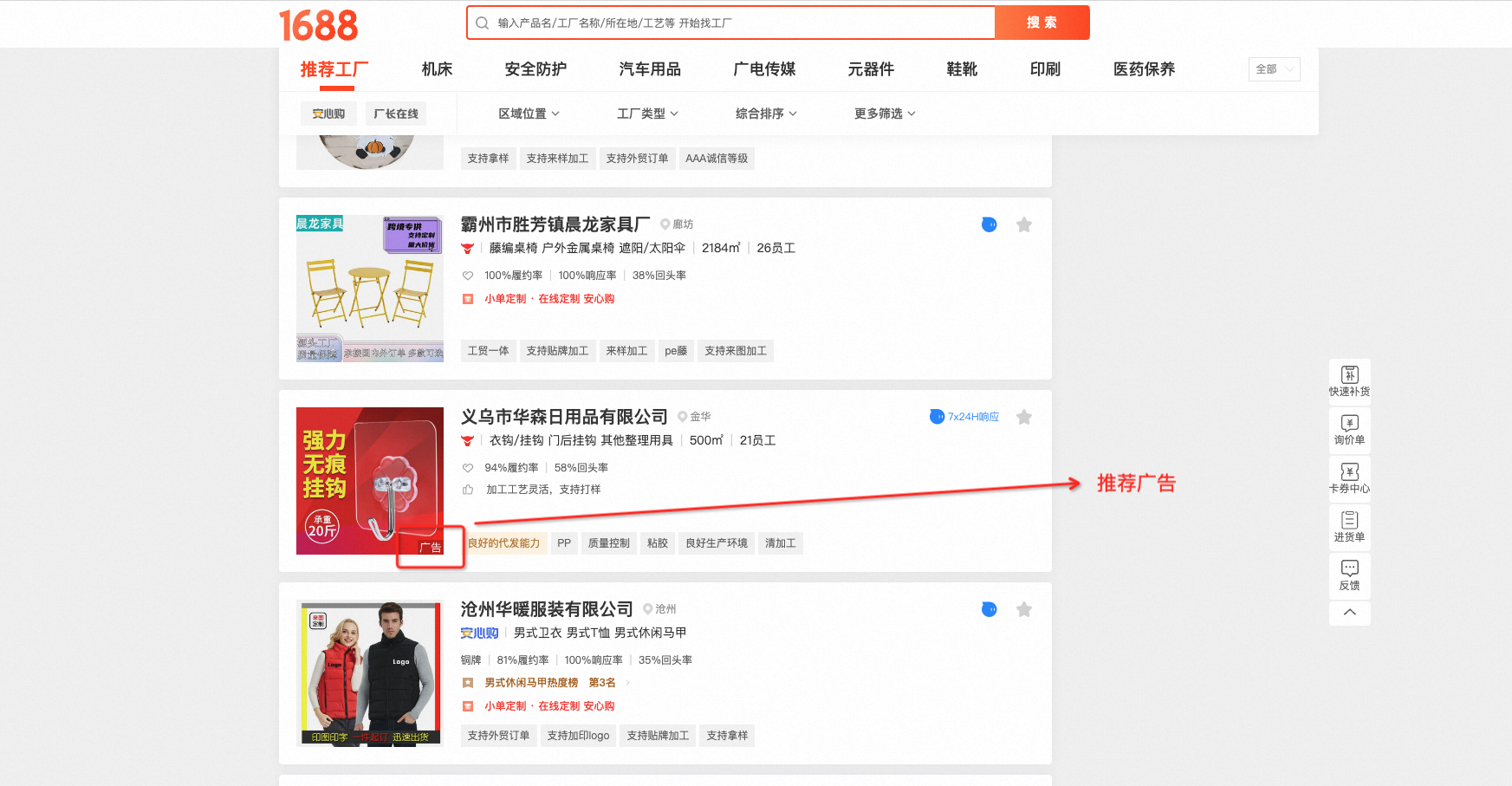Click red badge icon beside 藤编桌椅

(x=468, y=249)
